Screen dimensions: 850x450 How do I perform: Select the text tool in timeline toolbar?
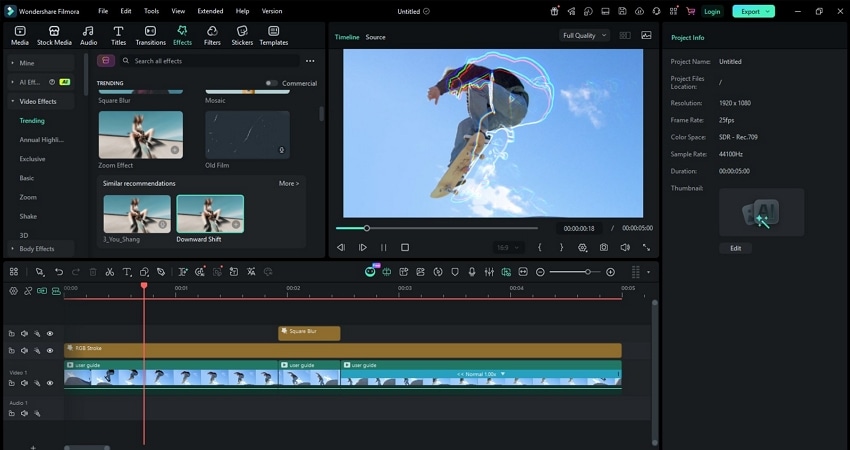pyautogui.click(x=126, y=272)
